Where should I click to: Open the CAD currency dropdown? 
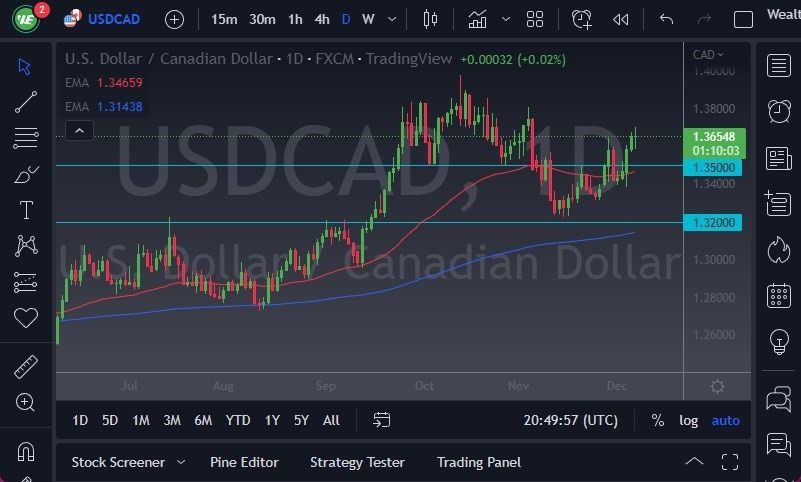(x=708, y=54)
